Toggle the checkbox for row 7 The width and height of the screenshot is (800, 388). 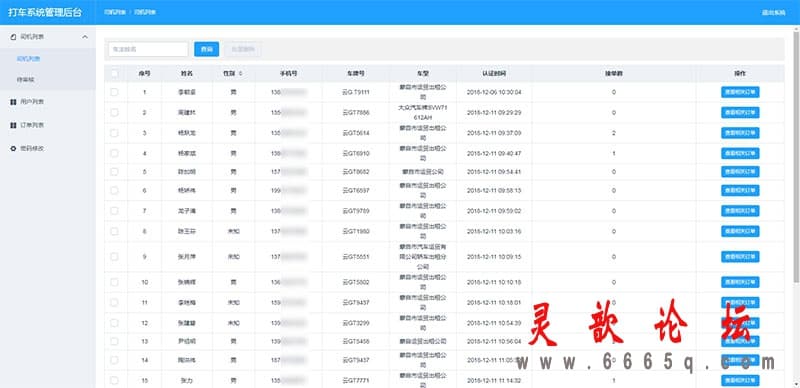114,210
